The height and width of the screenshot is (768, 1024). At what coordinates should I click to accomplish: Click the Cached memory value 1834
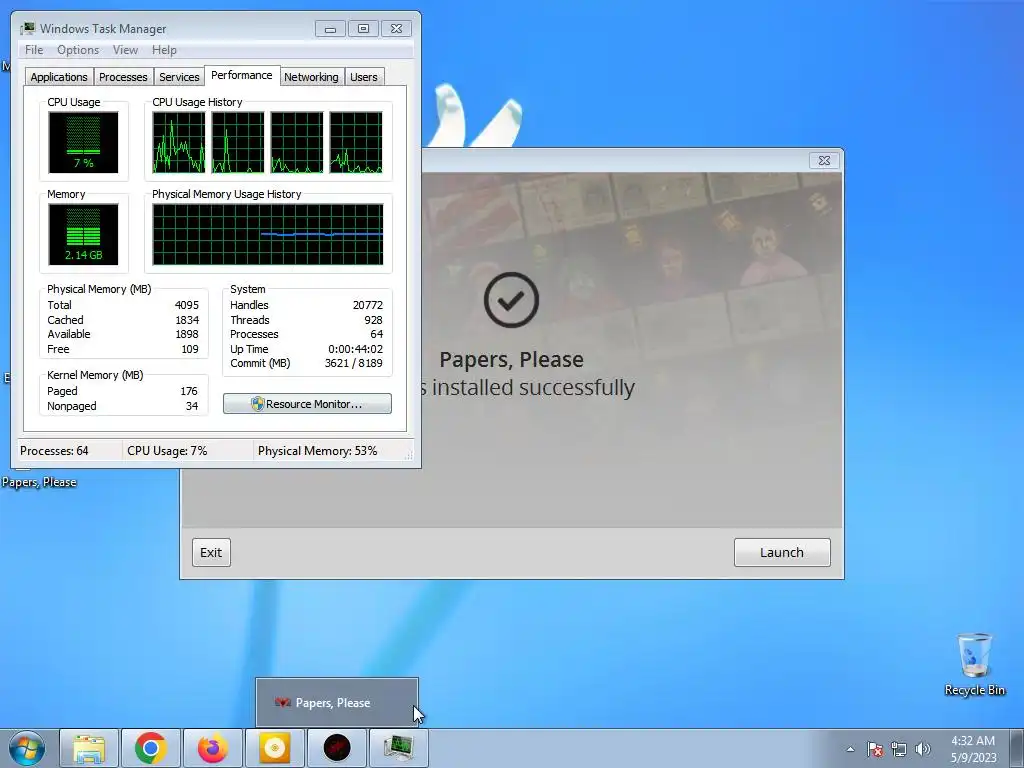tap(187, 320)
